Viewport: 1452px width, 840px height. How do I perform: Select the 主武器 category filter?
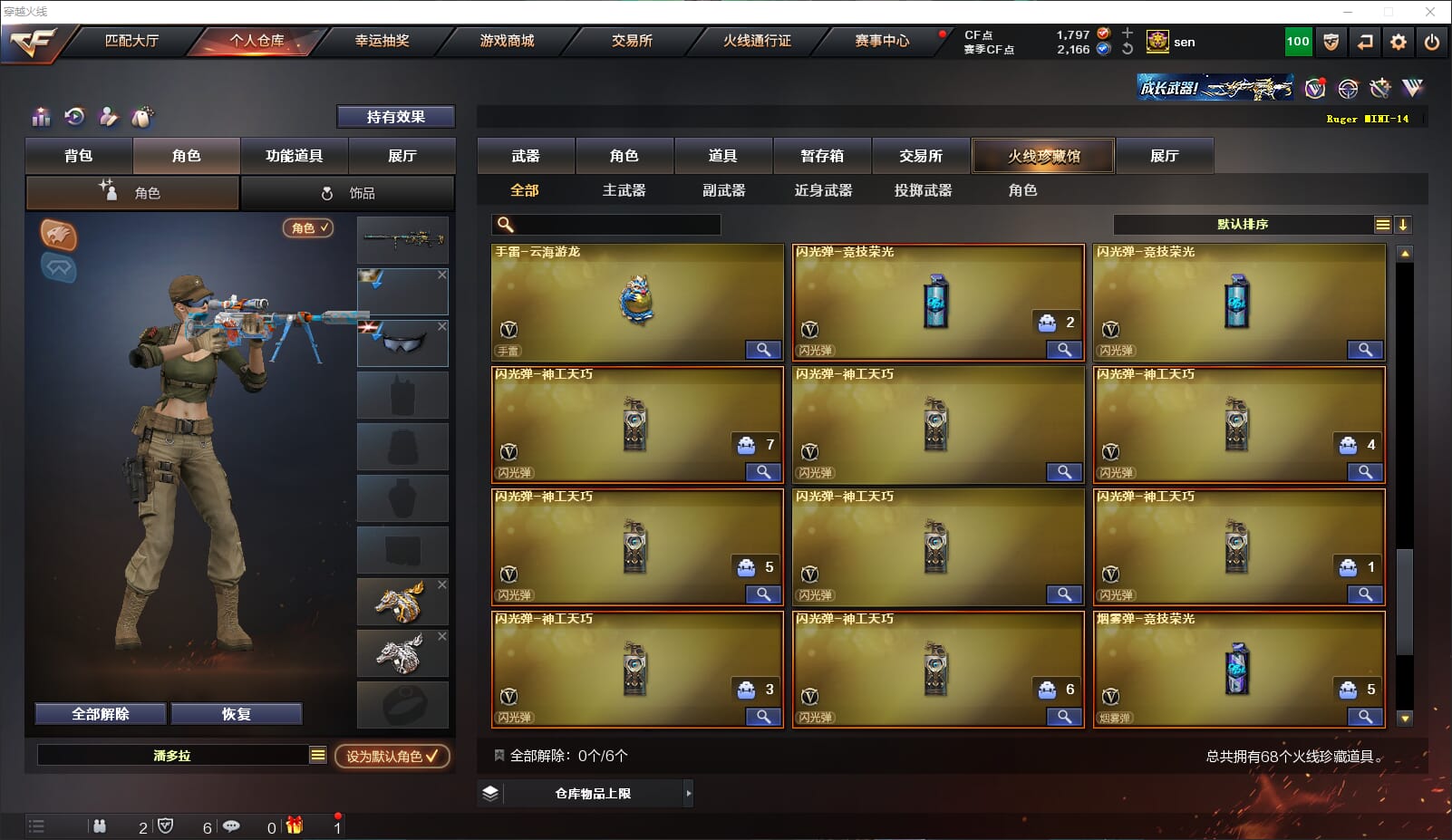[x=624, y=190]
